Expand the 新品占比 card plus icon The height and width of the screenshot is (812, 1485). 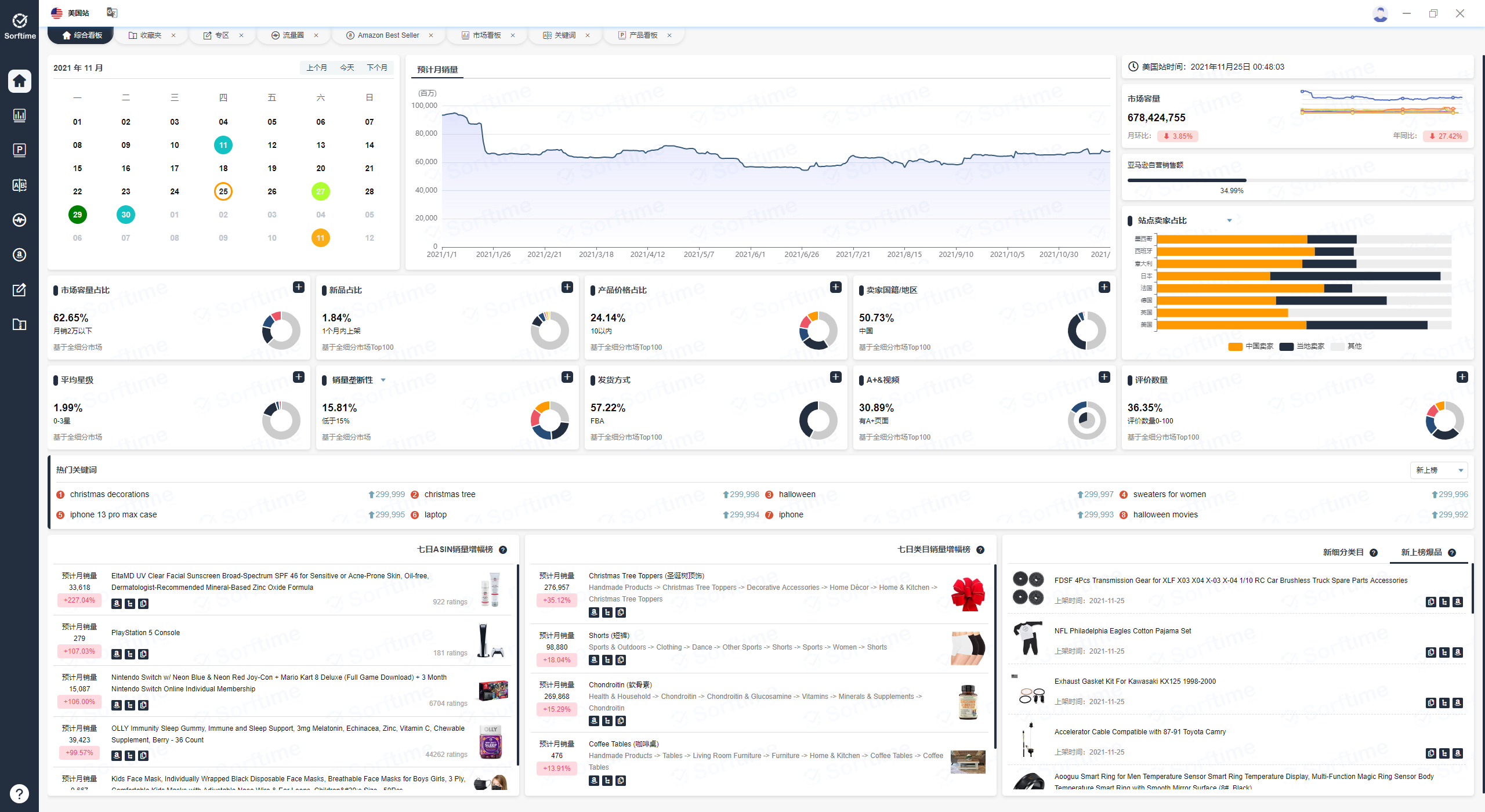(567, 287)
